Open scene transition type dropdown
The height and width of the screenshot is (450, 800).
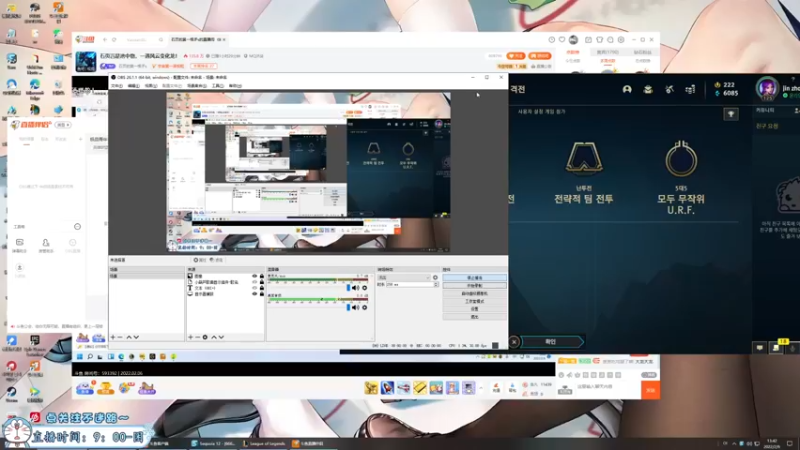[x=404, y=278]
